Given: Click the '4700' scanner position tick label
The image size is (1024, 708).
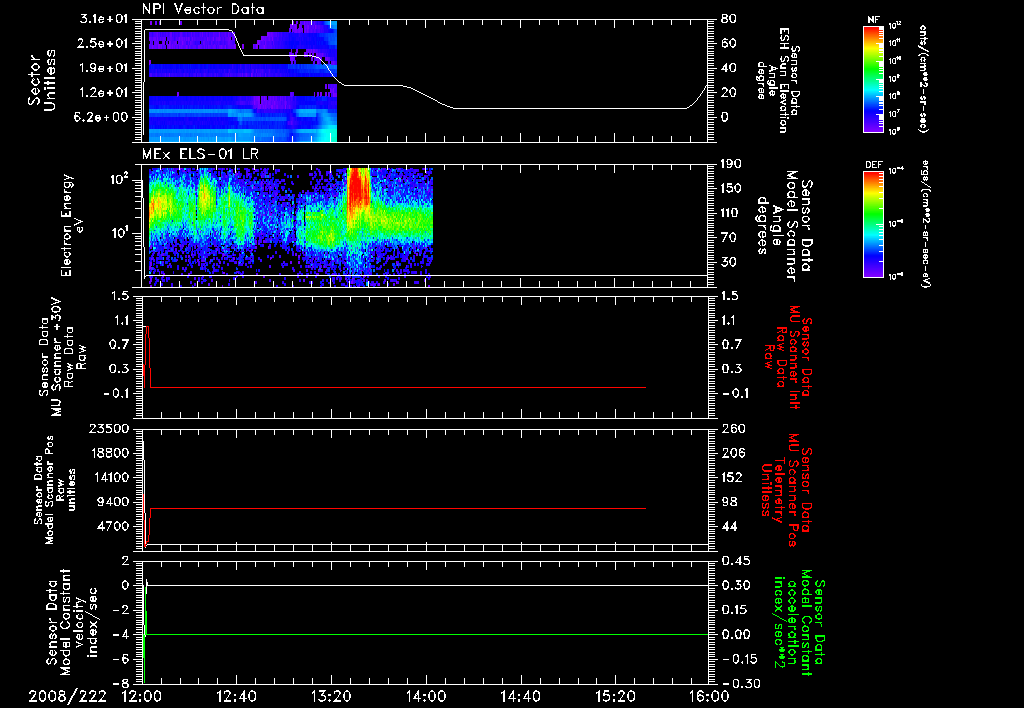Looking at the screenshot, I should [112, 526].
